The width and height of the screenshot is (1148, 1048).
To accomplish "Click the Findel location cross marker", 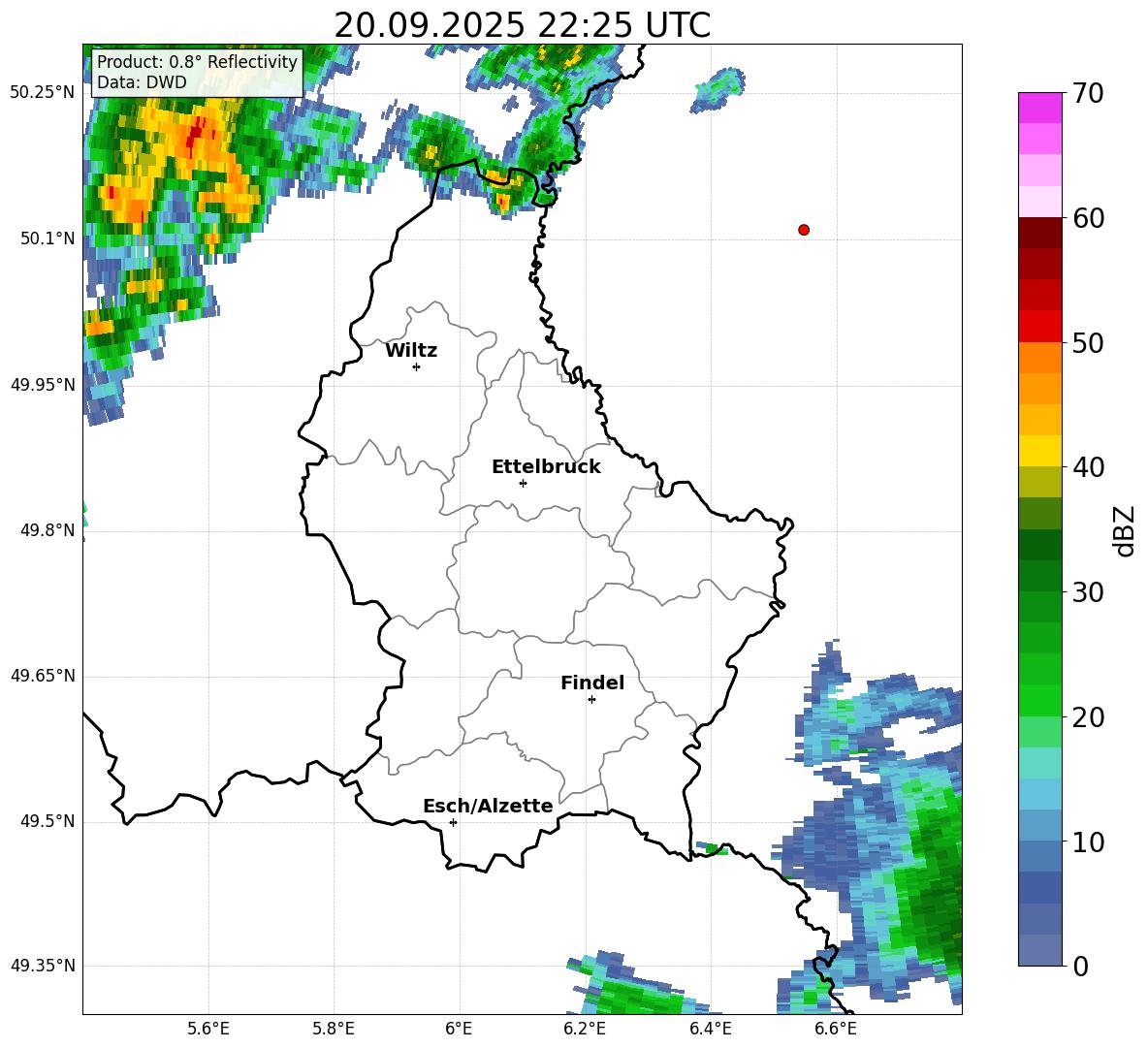I will pos(591,700).
